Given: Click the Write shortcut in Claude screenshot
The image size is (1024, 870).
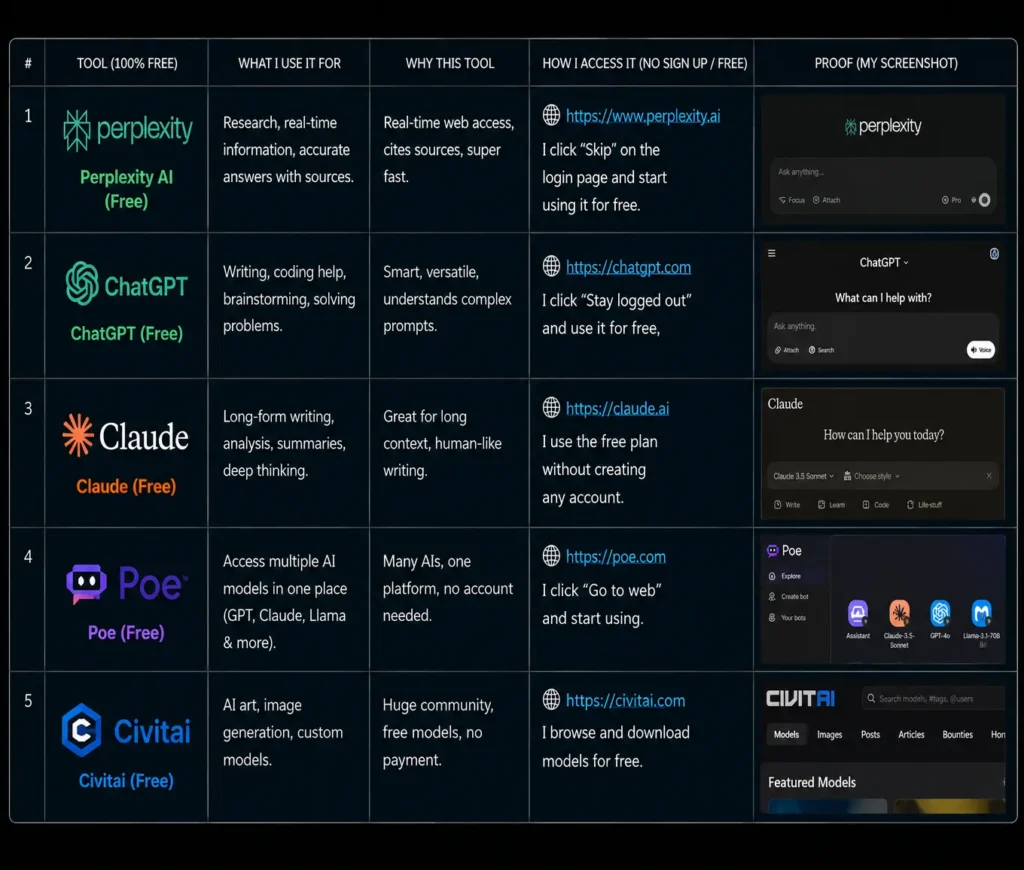Looking at the screenshot, I should coord(787,505).
